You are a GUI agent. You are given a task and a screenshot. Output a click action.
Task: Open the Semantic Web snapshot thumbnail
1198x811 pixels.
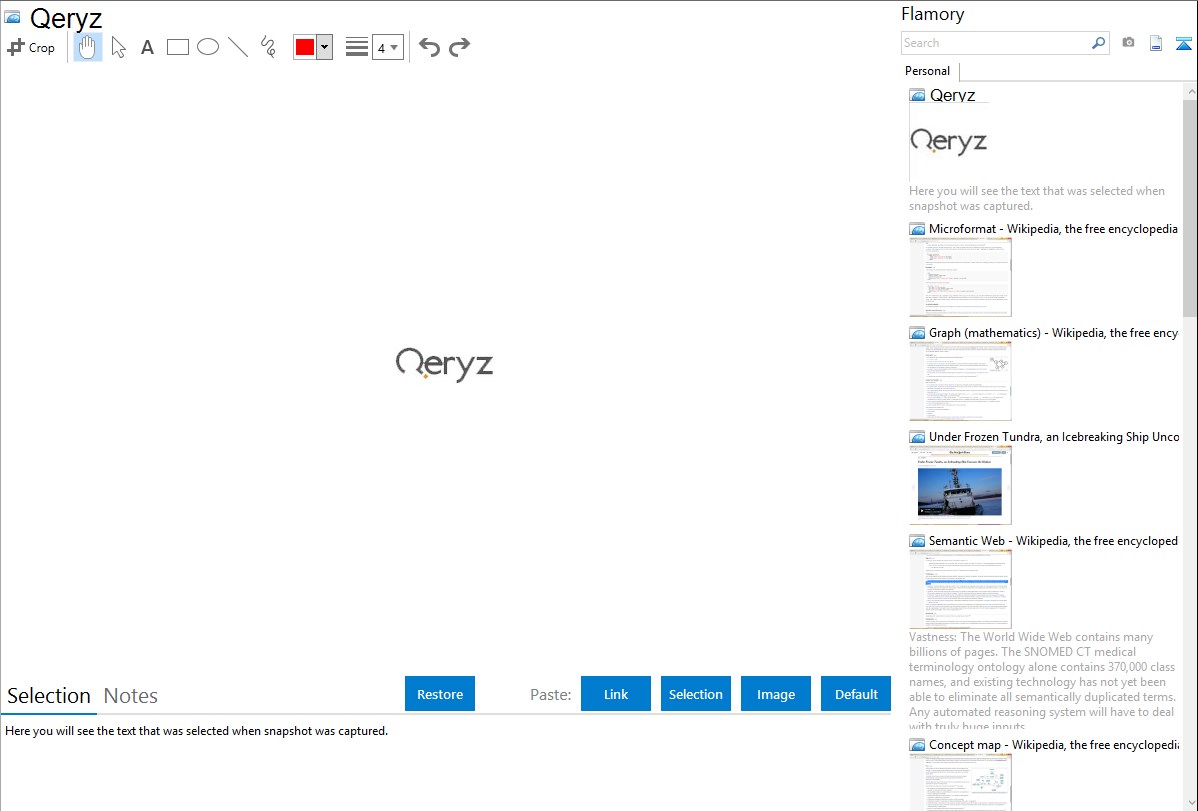[960, 589]
